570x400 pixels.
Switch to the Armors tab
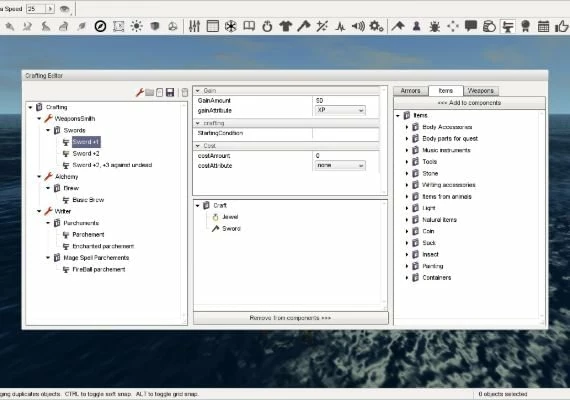tap(410, 91)
